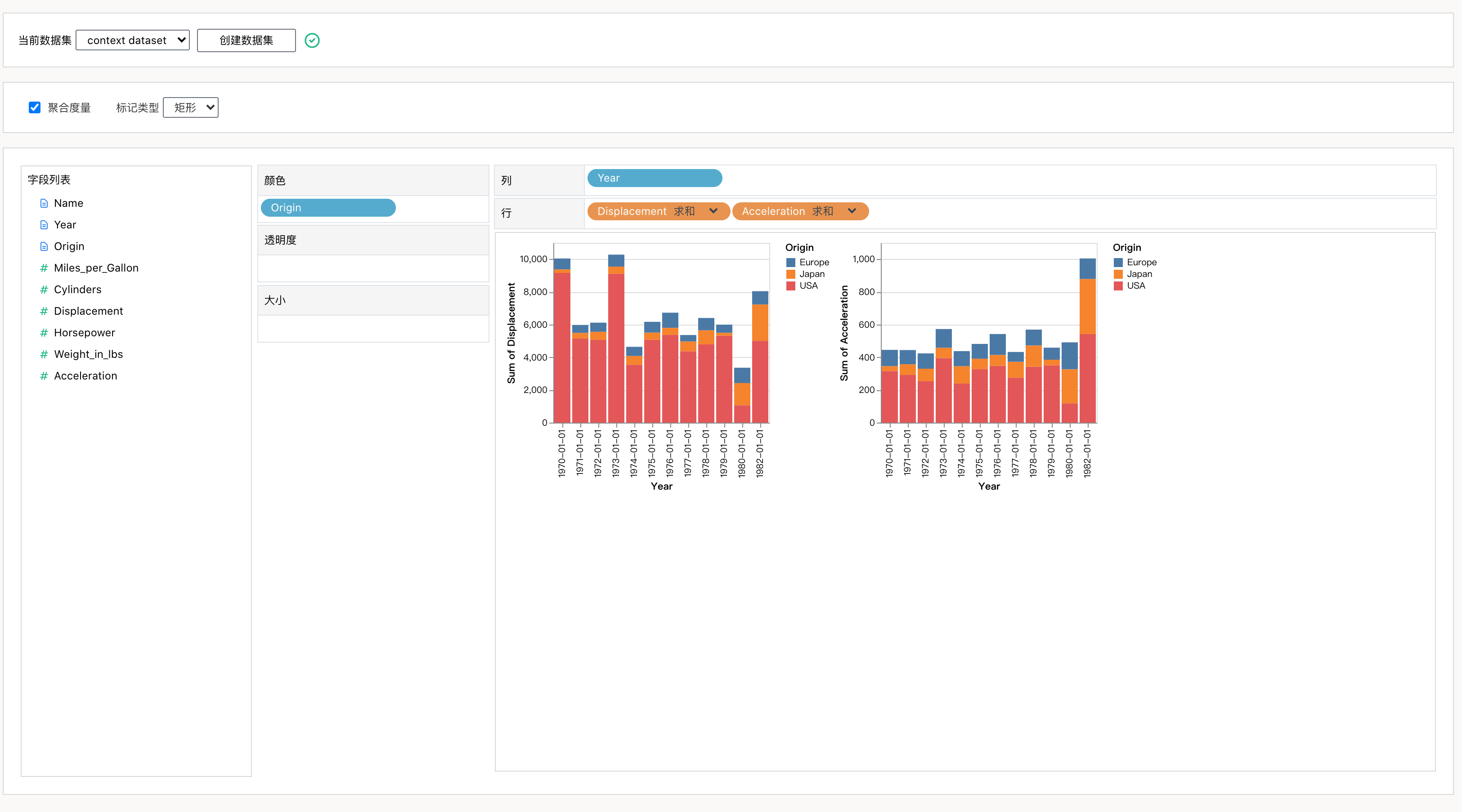This screenshot has height=812, width=1462.
Task: Open Acceleration 求和 aggregation dropdown arrow
Action: click(851, 211)
